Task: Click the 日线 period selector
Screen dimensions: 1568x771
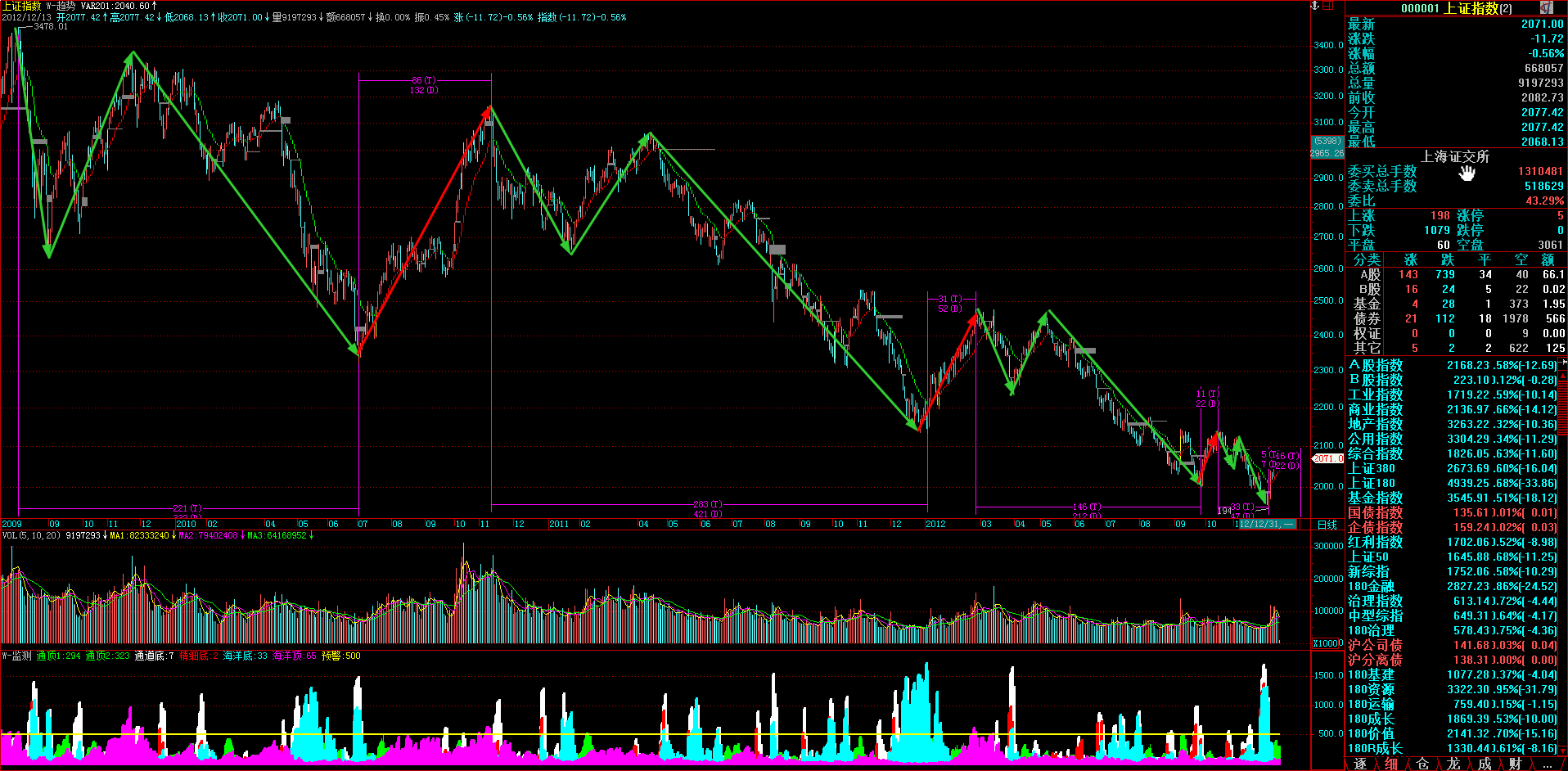Action: [1327, 525]
